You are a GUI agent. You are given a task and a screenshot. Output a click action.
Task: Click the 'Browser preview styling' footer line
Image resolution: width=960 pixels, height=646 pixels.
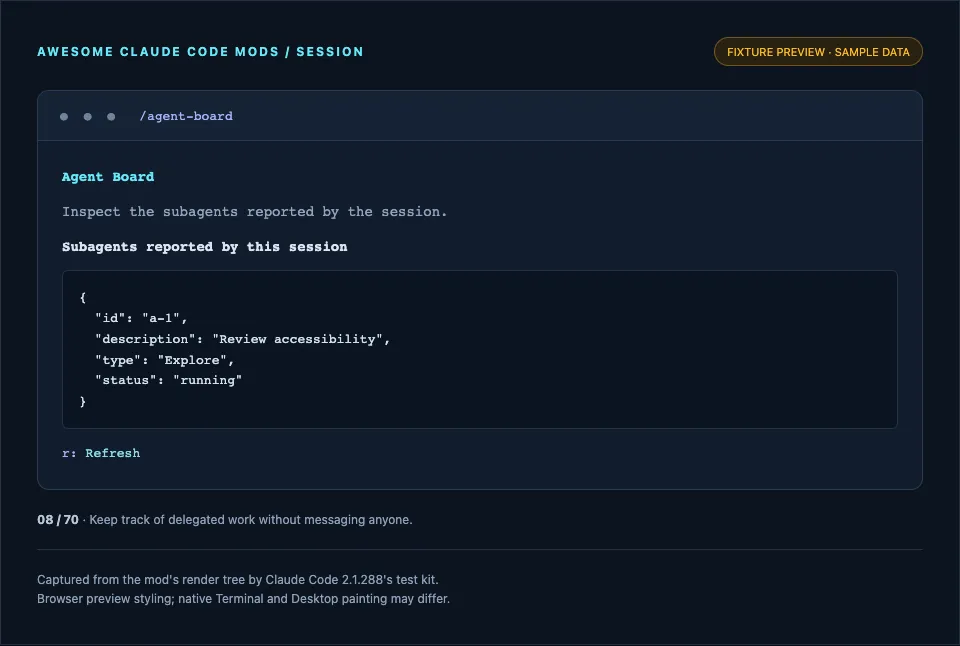[243, 599]
